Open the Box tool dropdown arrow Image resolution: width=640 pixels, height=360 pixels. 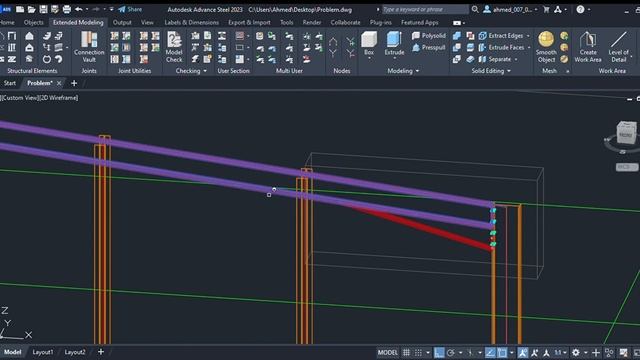point(369,59)
